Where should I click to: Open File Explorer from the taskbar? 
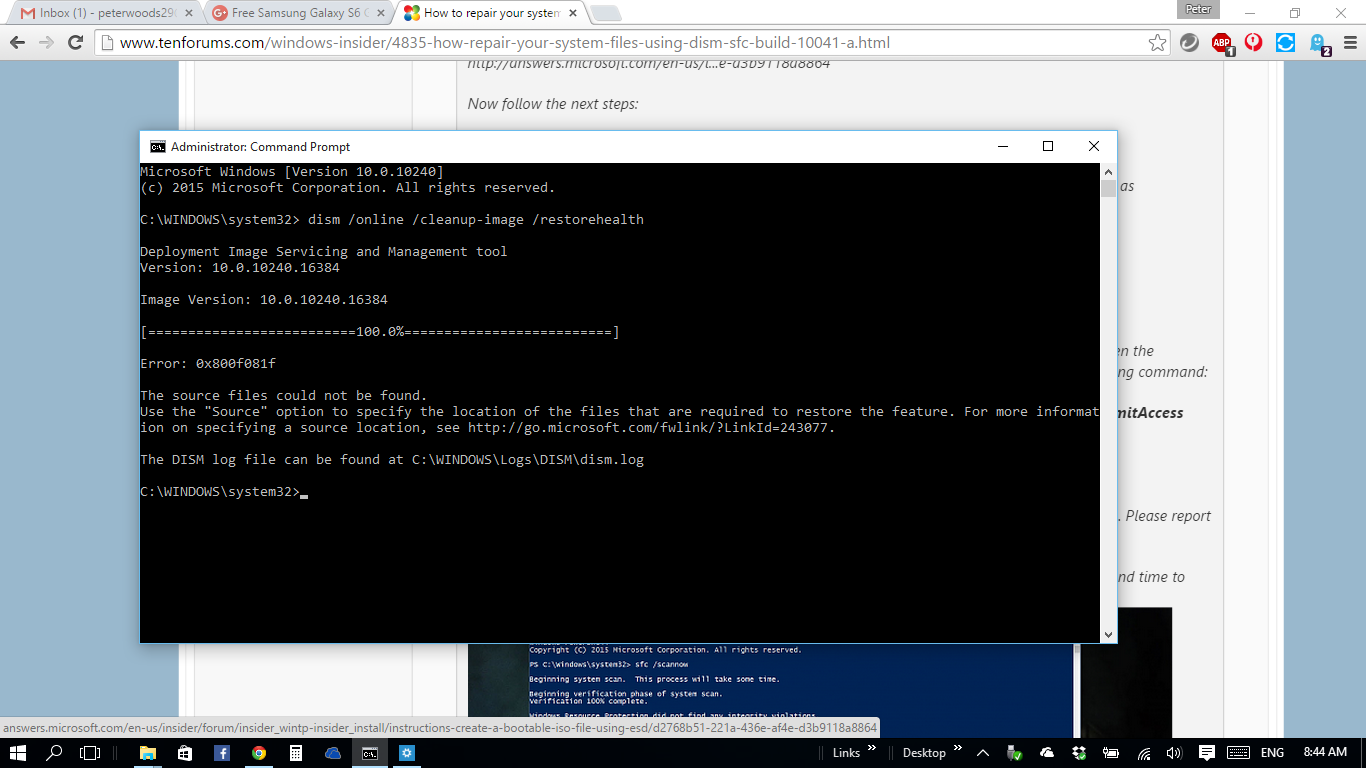[147, 753]
